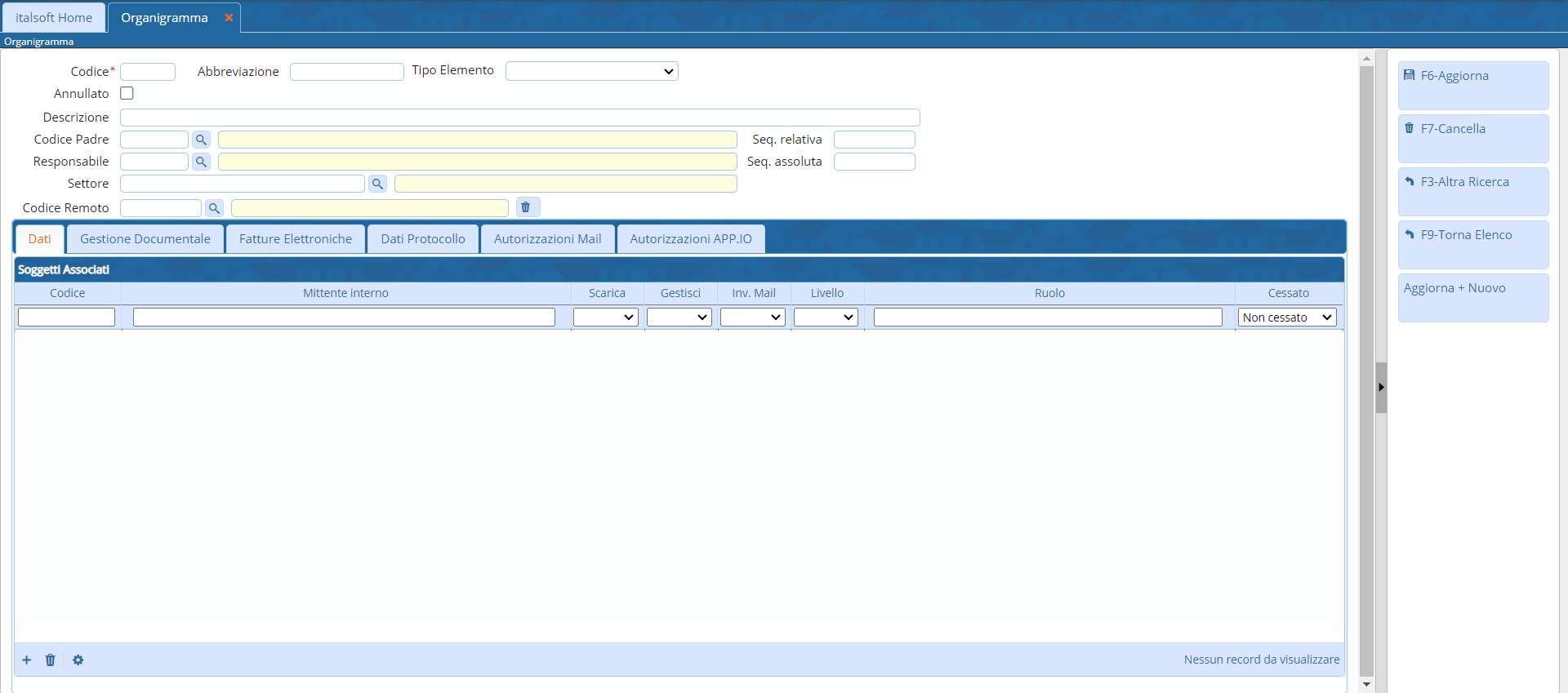Clear Codice Remoto with the trash icon

click(526, 207)
